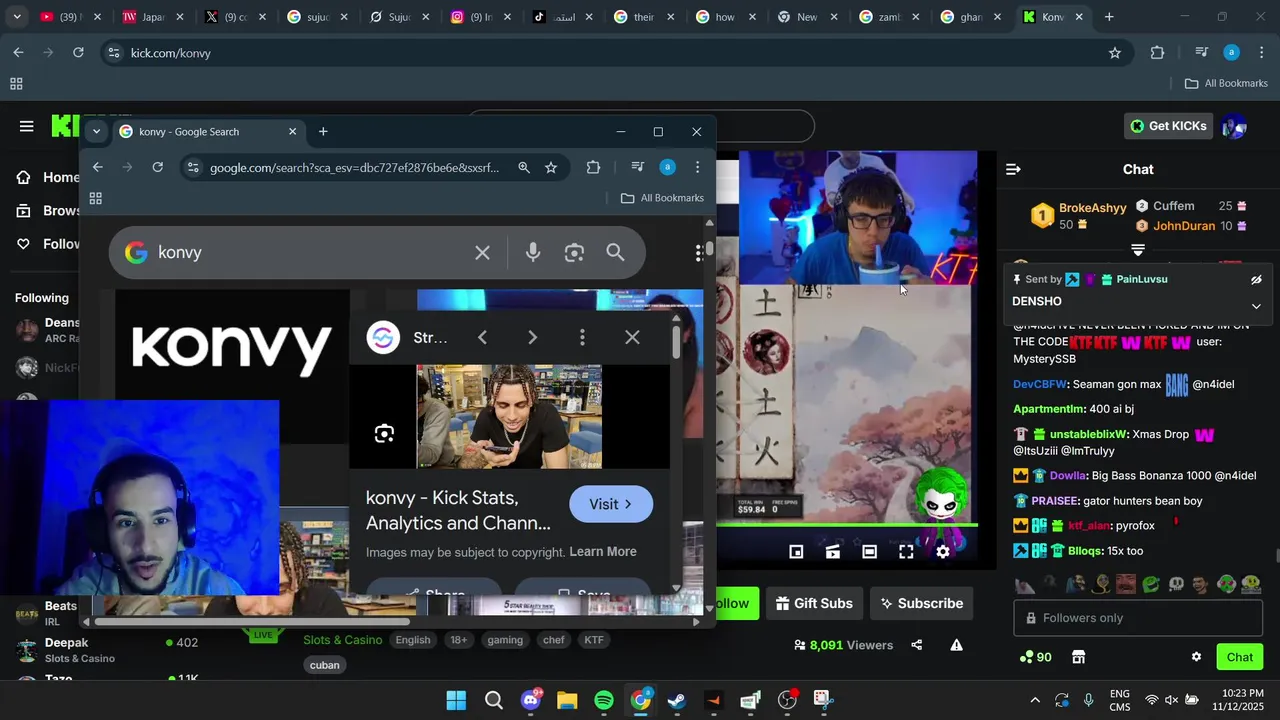
Task: Toggle mini player picture-in-picture icon
Action: [796, 551]
